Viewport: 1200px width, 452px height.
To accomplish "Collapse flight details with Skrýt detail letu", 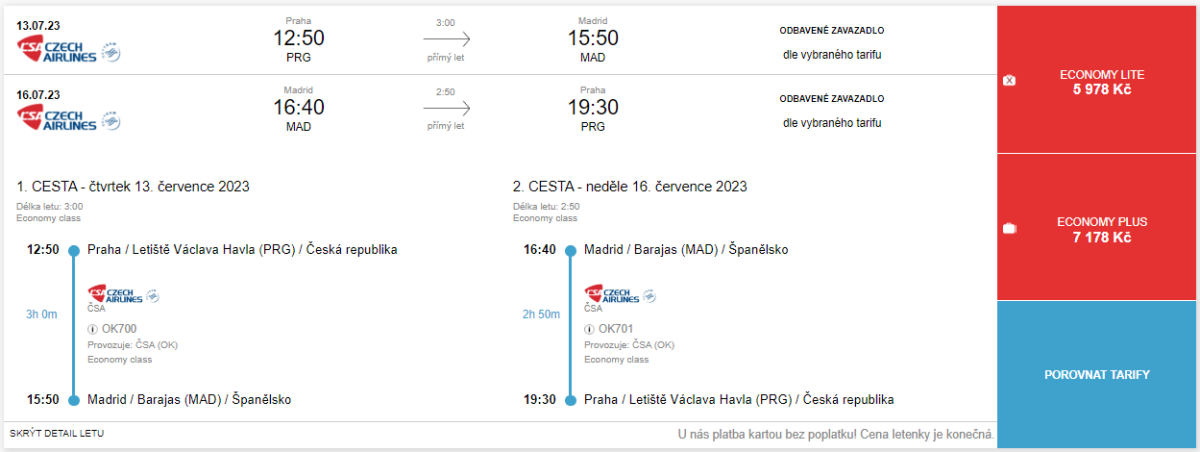I will (x=57, y=434).
